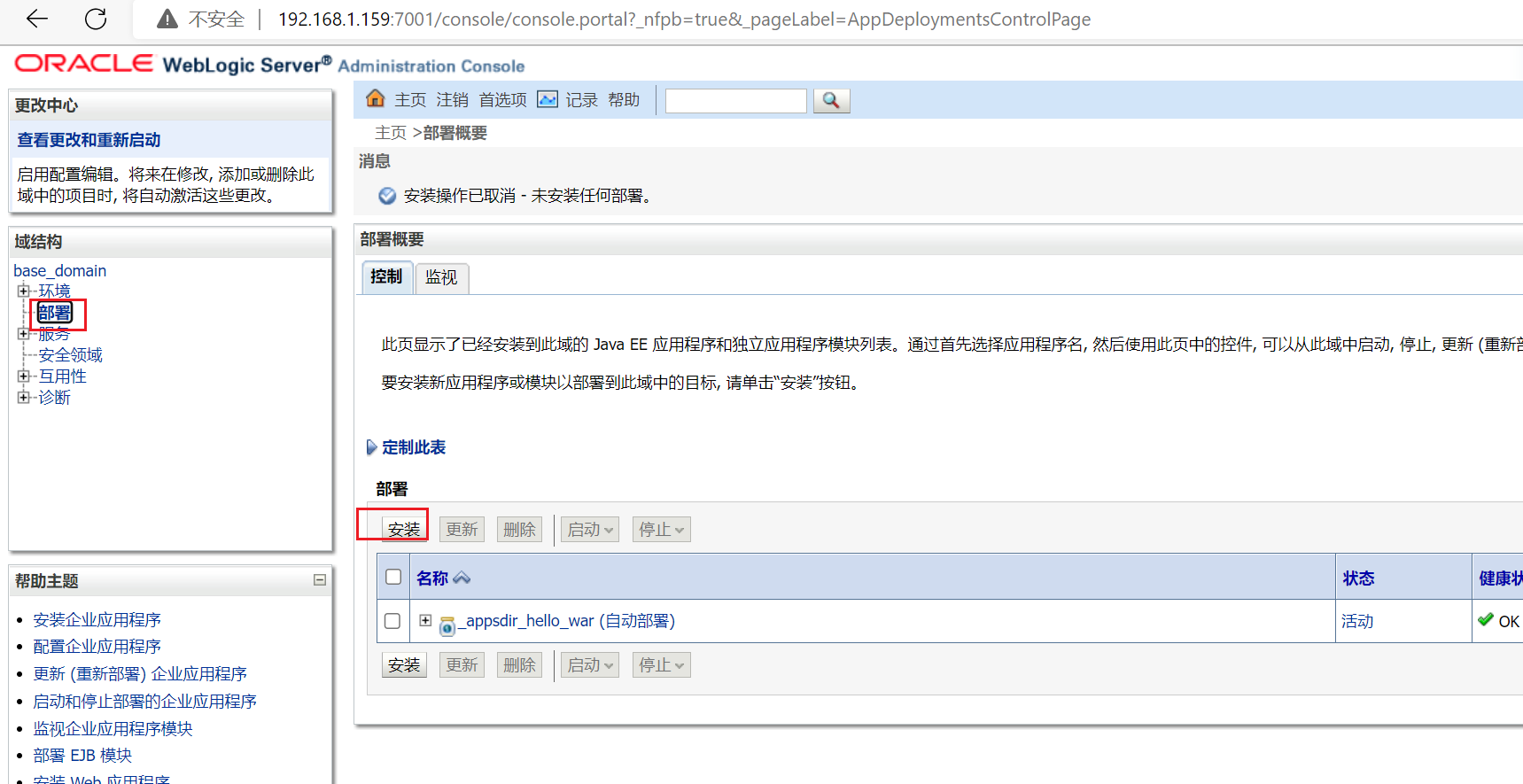Expand the 诊断 tree node
This screenshot has width=1523, height=784.
click(23, 397)
